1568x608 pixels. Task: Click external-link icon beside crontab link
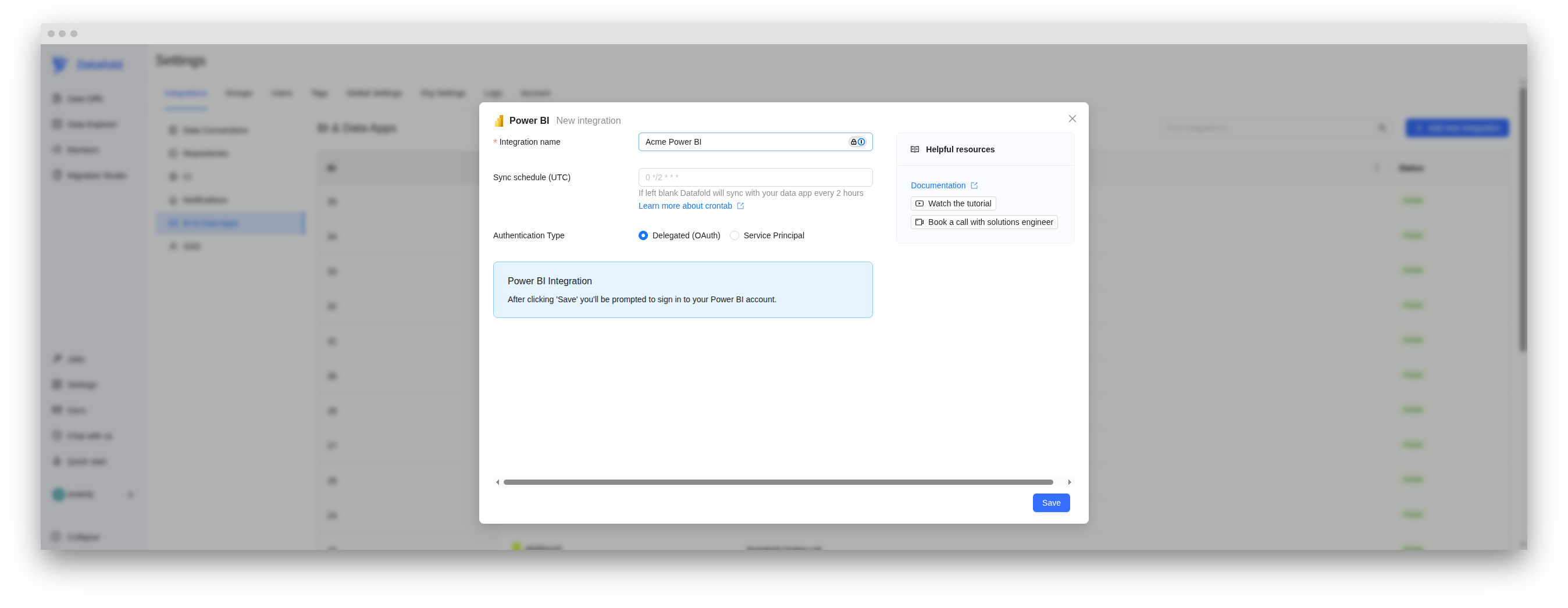pos(740,206)
